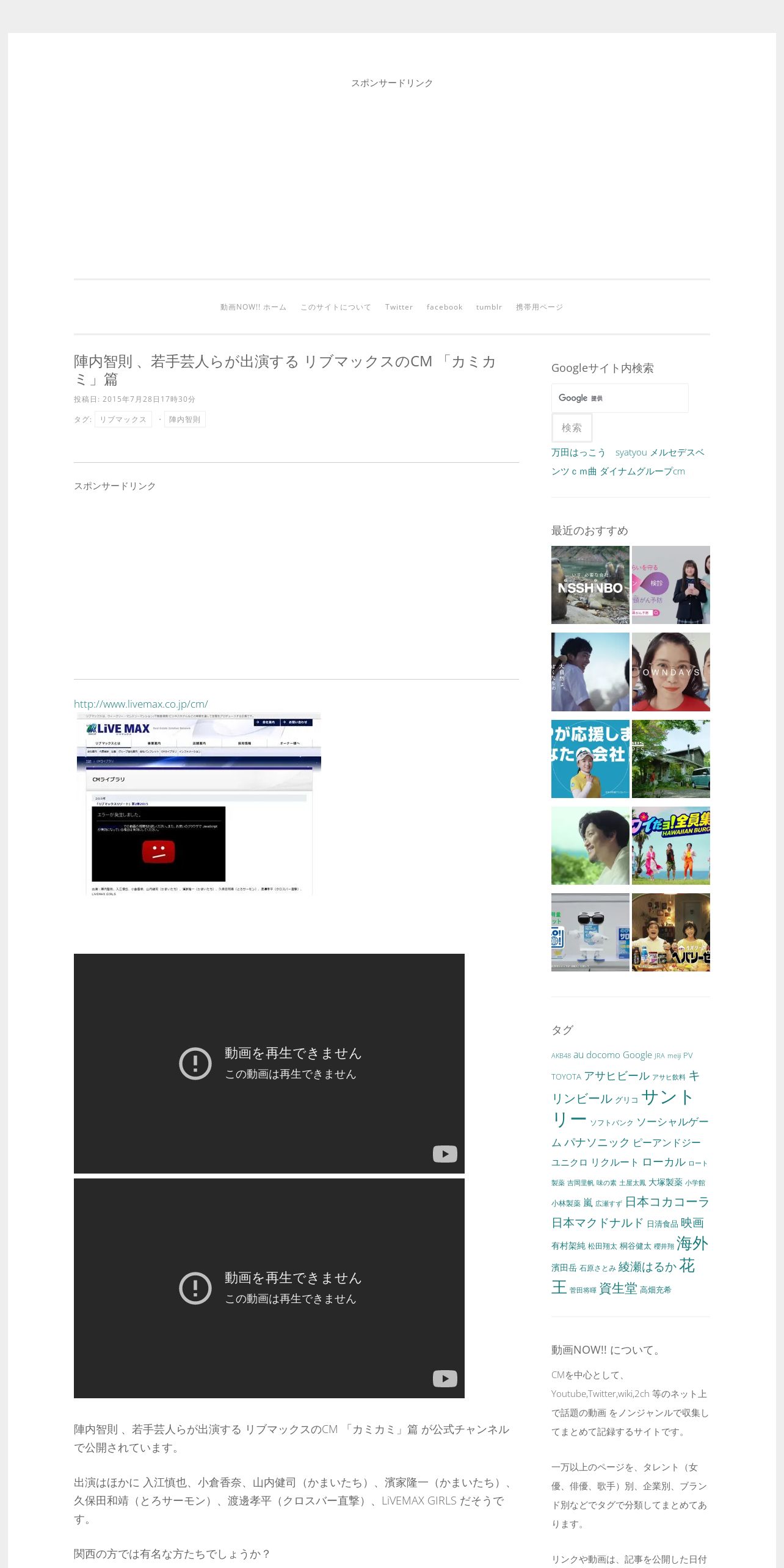The width and height of the screenshot is (784, 1568).
Task: Open the green house and car thumbnail
Action: 671,759
